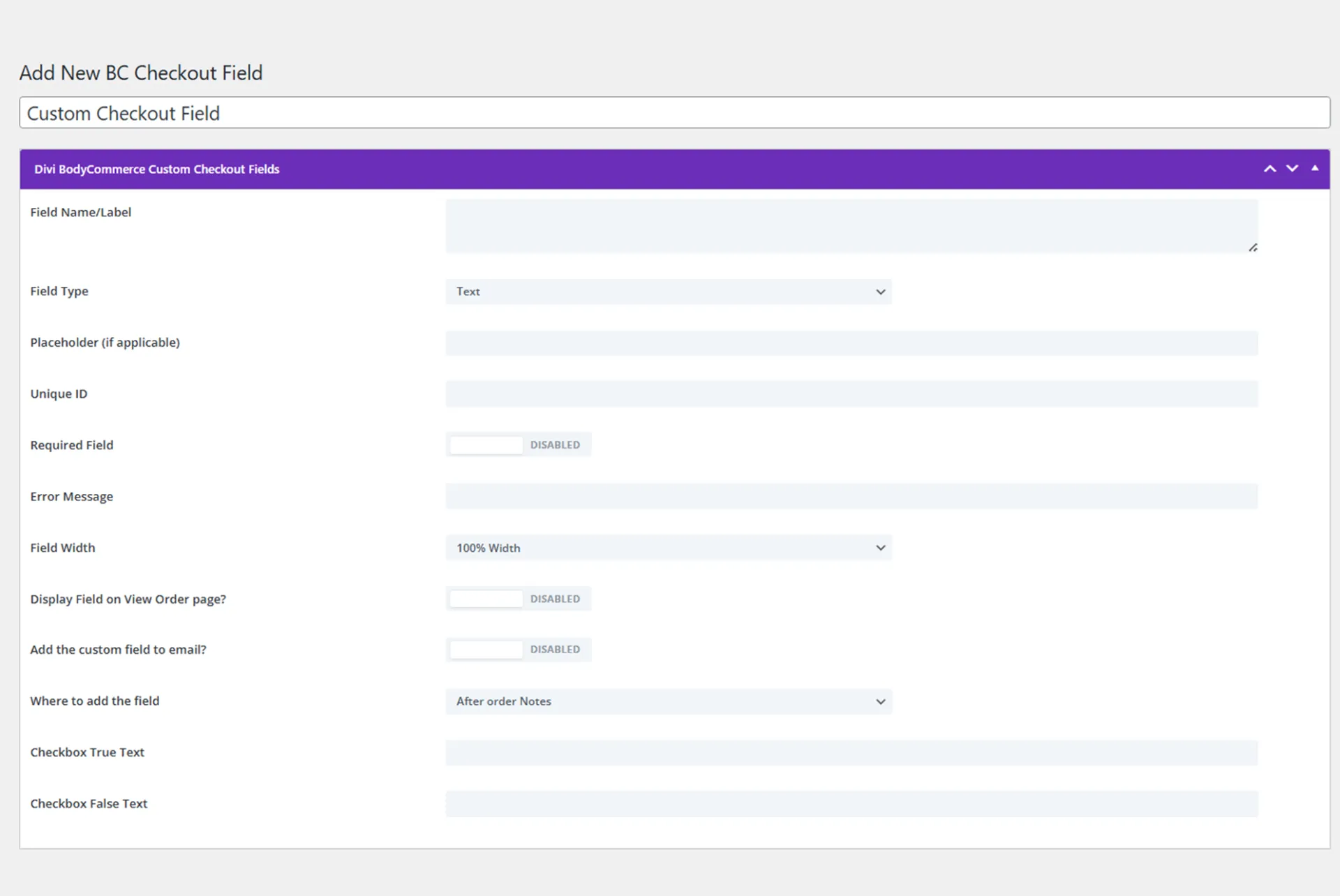Click the Where to add the field label
1340x896 pixels.
[x=94, y=701]
